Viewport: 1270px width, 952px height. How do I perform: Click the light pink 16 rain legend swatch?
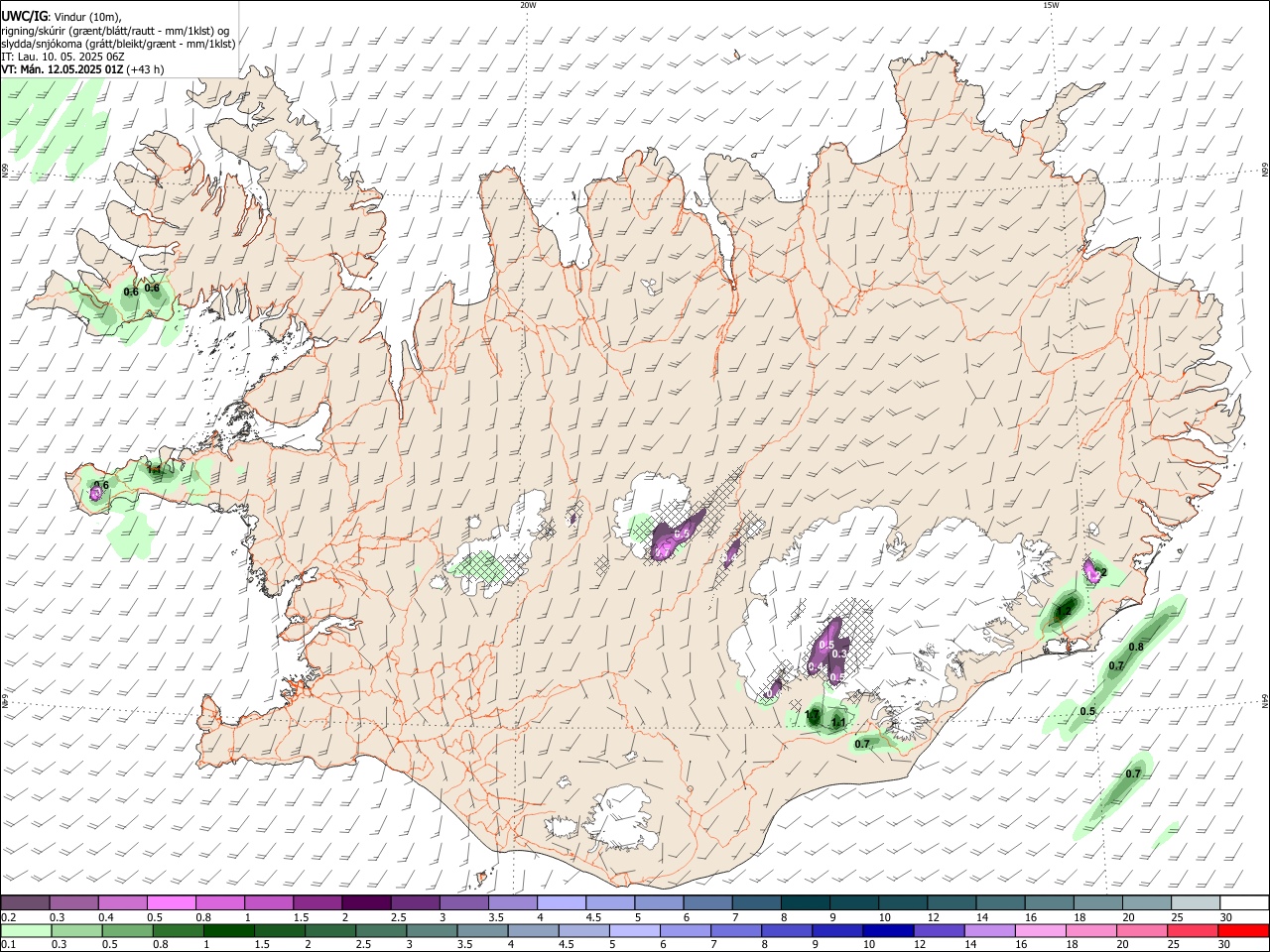pos(1041,931)
